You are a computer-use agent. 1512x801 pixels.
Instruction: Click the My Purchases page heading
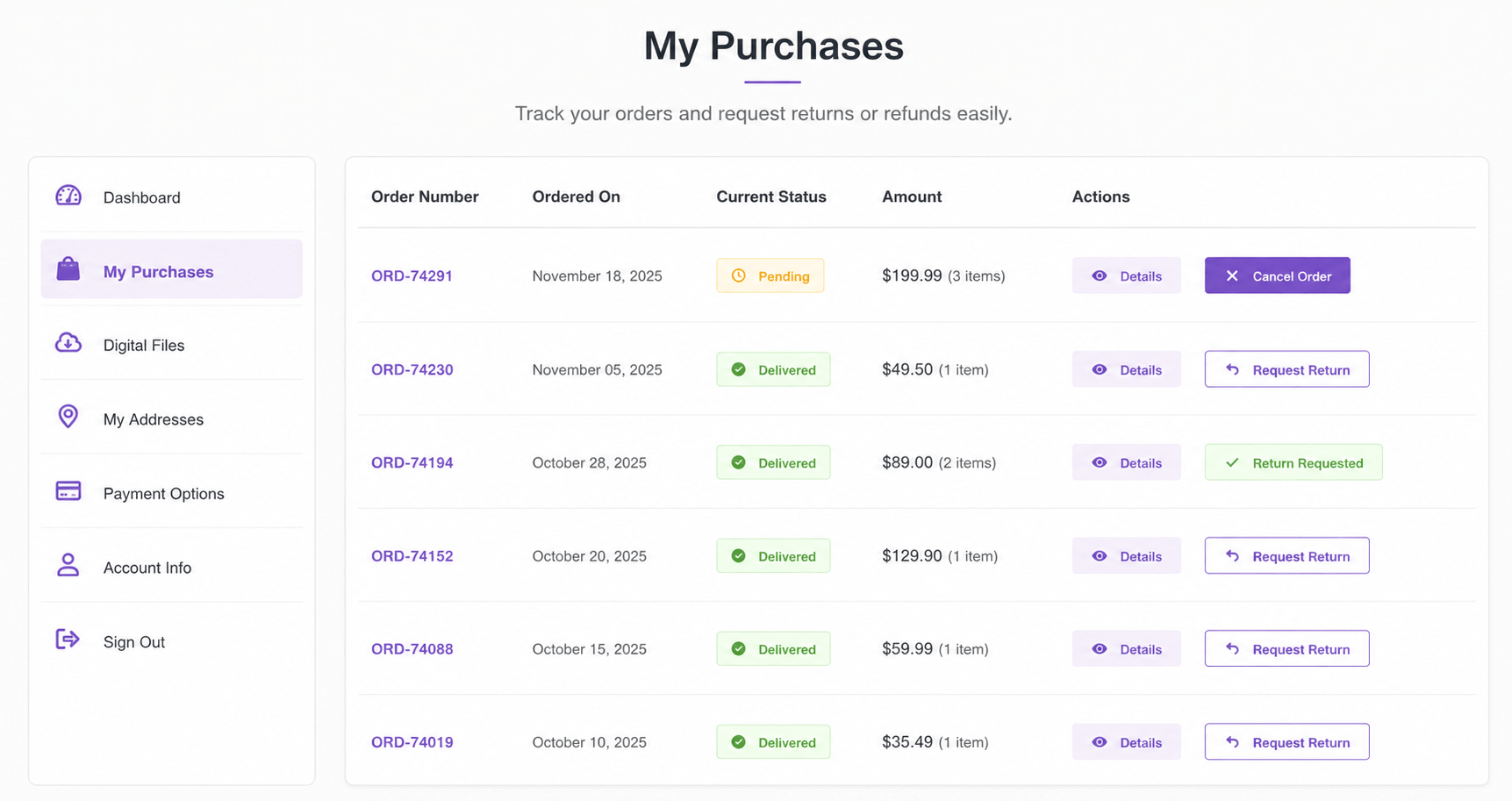point(773,46)
